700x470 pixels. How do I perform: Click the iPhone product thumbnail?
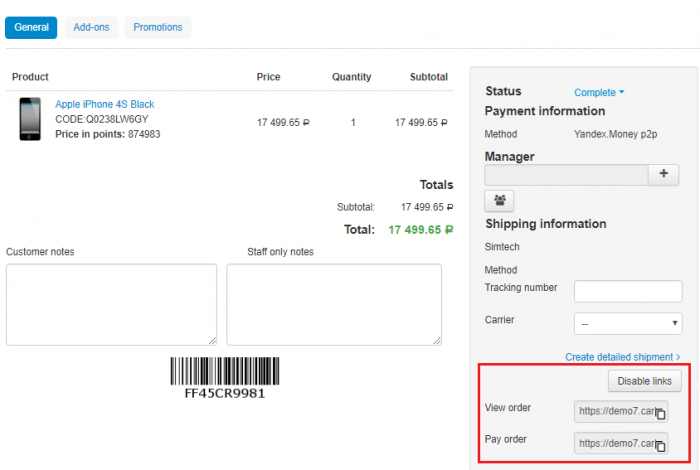30,119
